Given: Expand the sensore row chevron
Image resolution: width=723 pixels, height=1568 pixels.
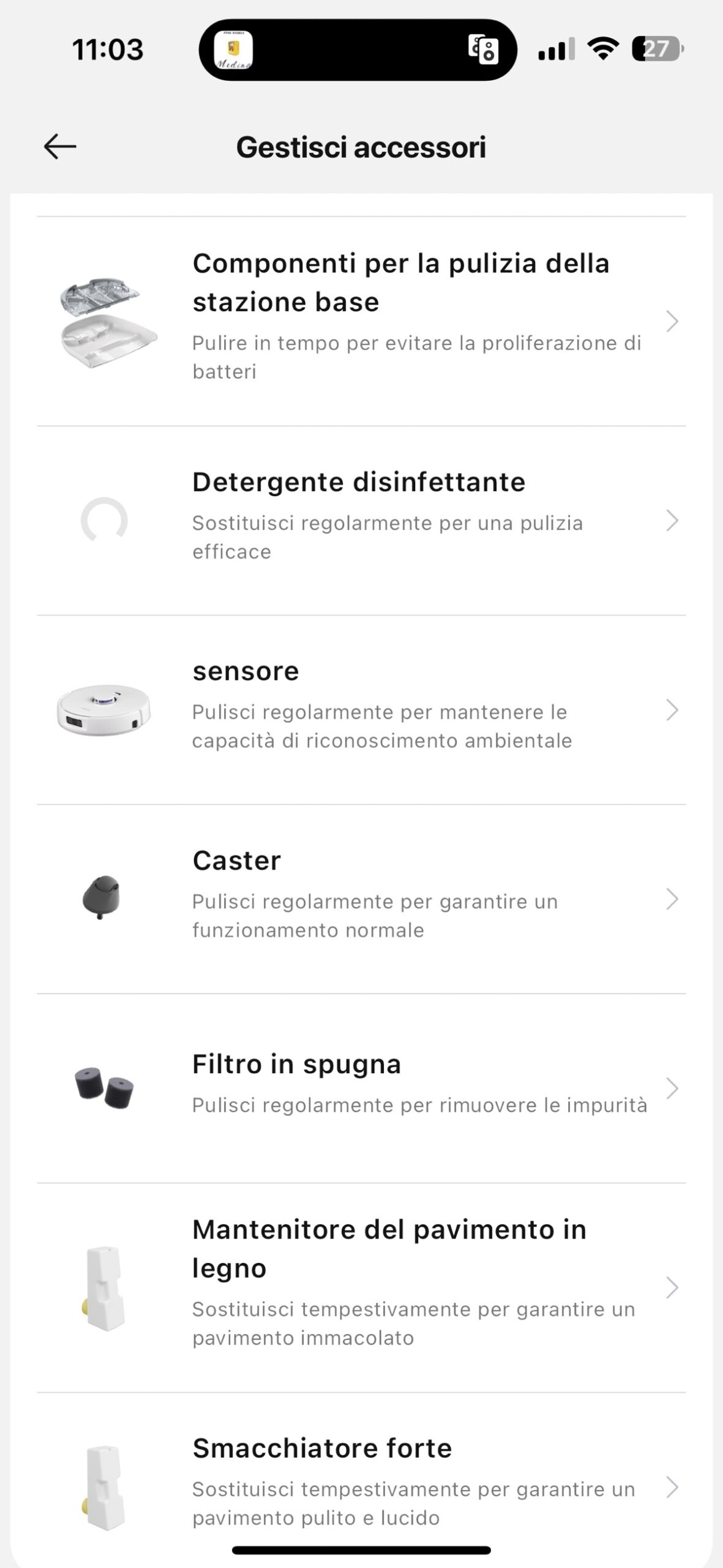Looking at the screenshot, I should (x=672, y=710).
